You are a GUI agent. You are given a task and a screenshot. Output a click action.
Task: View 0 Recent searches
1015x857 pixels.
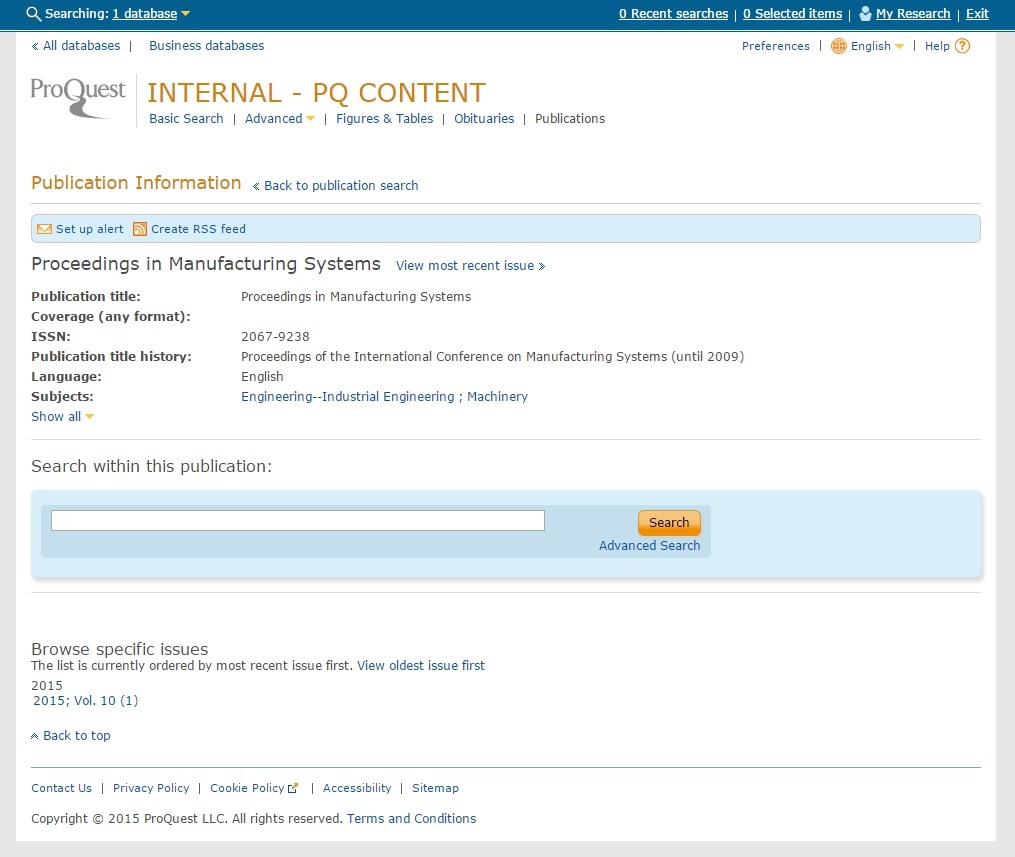coord(673,14)
